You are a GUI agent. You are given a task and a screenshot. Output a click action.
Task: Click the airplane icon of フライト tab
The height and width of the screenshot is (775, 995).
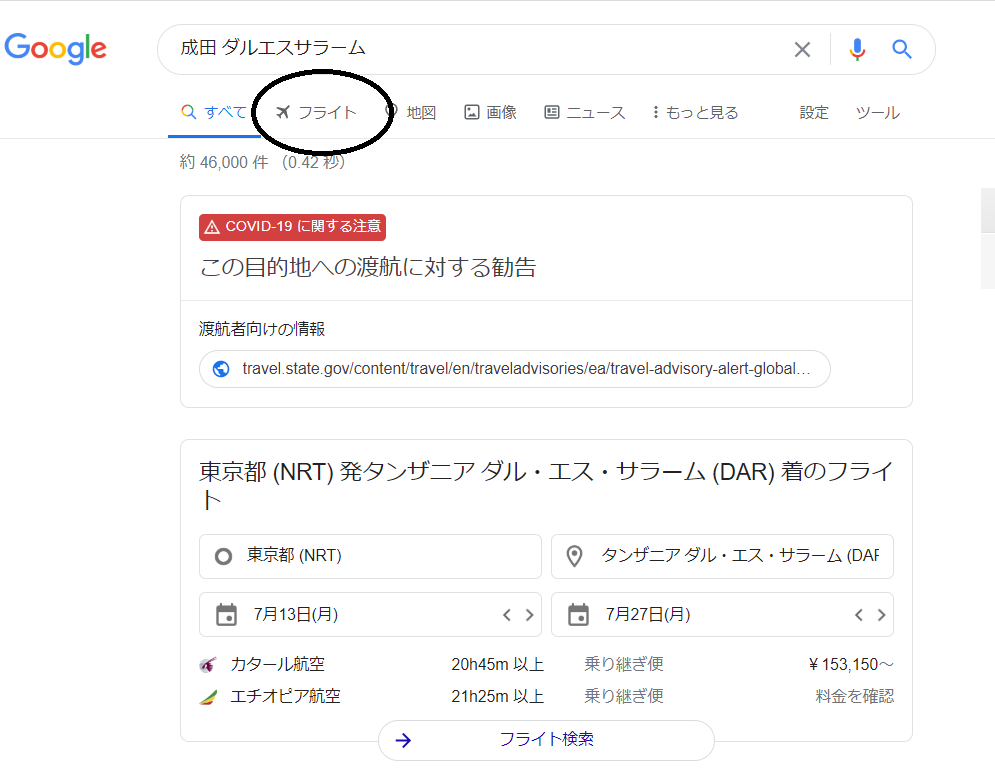click(x=283, y=112)
